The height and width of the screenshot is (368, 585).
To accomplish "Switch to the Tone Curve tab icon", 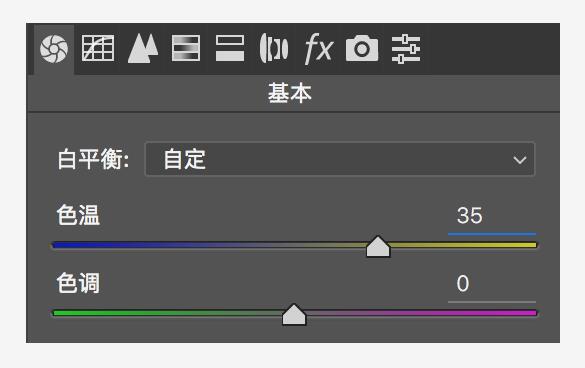I will point(98,48).
